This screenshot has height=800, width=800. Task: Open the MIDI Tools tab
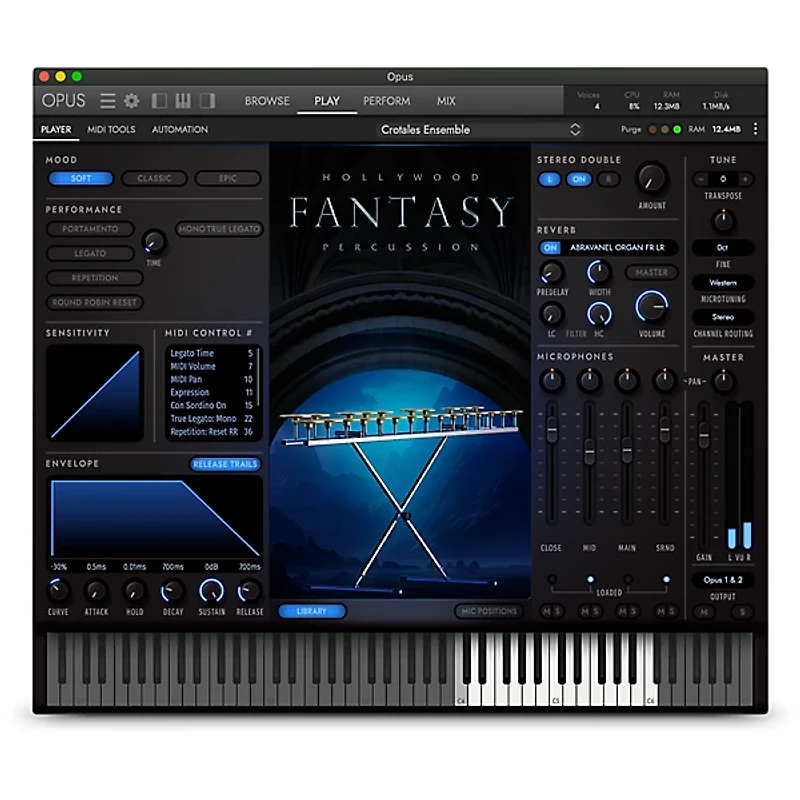(x=111, y=130)
